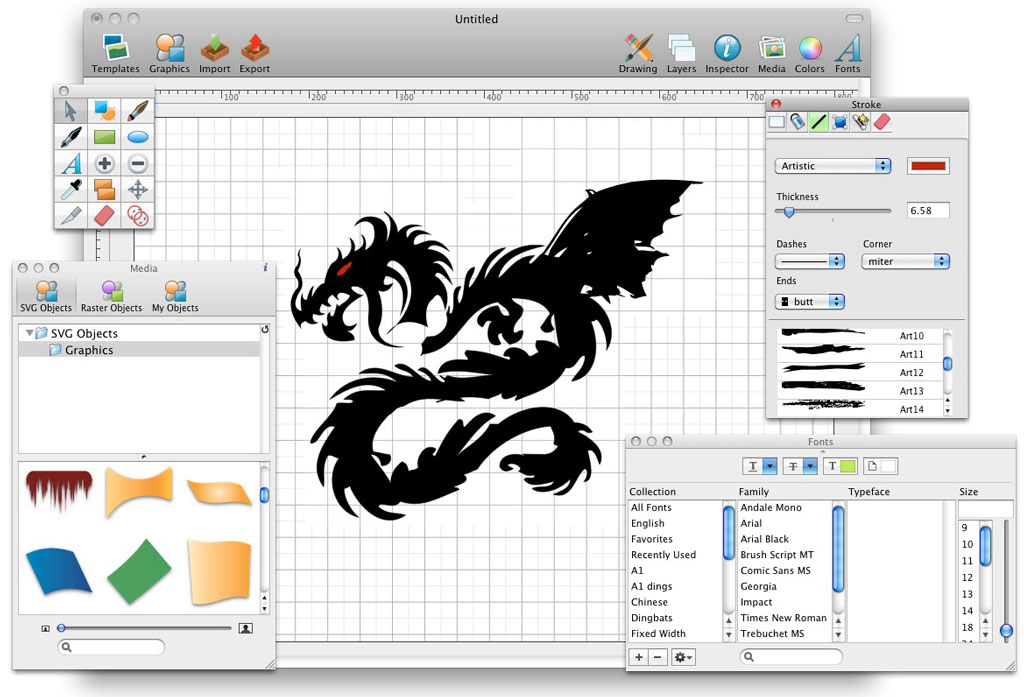
Task: Open the Dashes dropdown
Action: click(810, 261)
